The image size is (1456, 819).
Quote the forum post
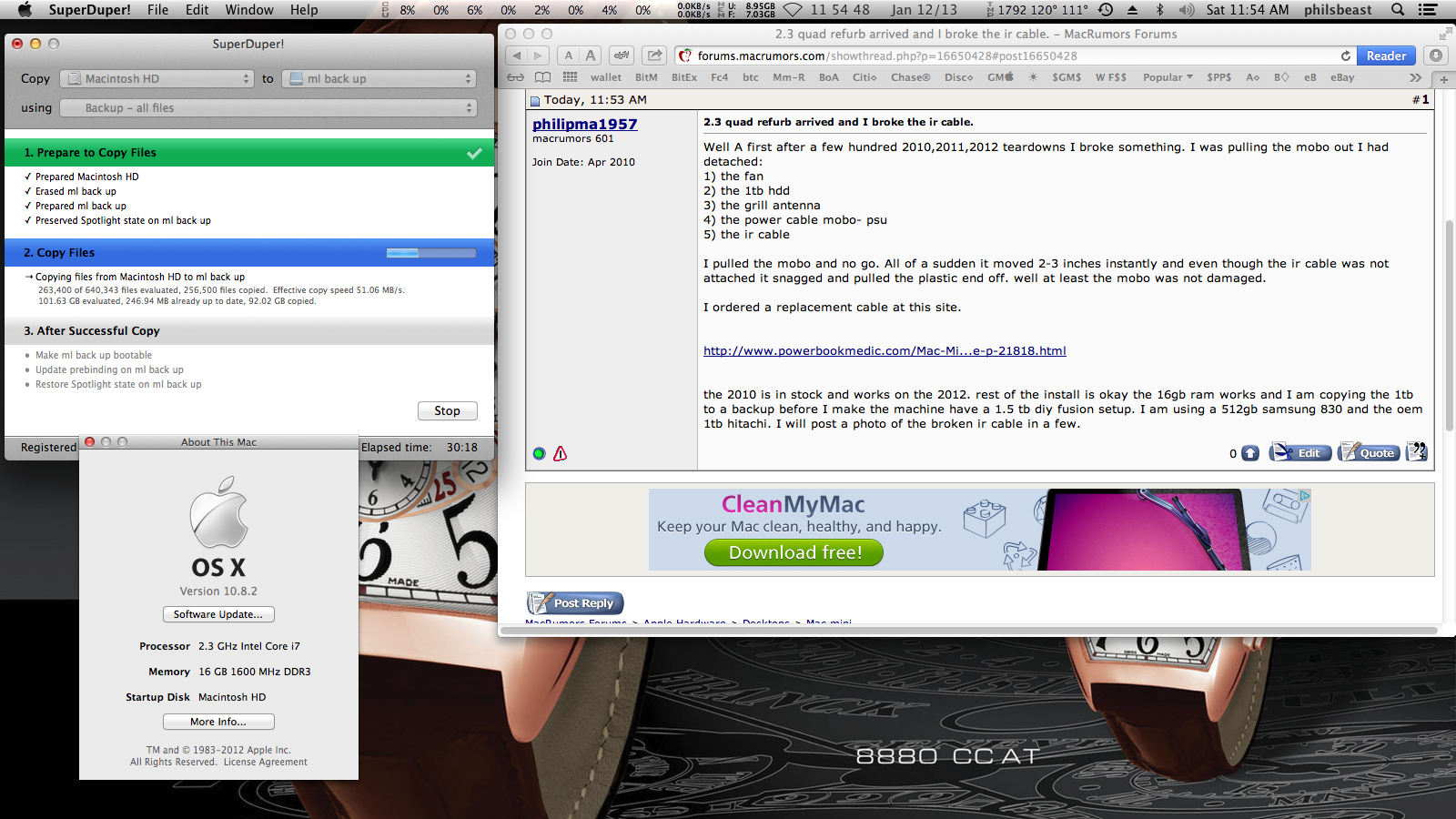tap(1368, 452)
